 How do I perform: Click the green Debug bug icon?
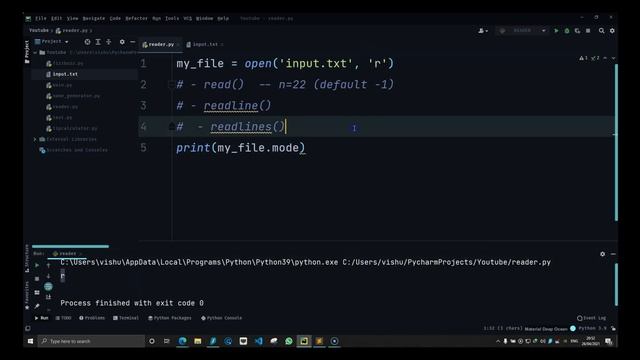click(567, 31)
